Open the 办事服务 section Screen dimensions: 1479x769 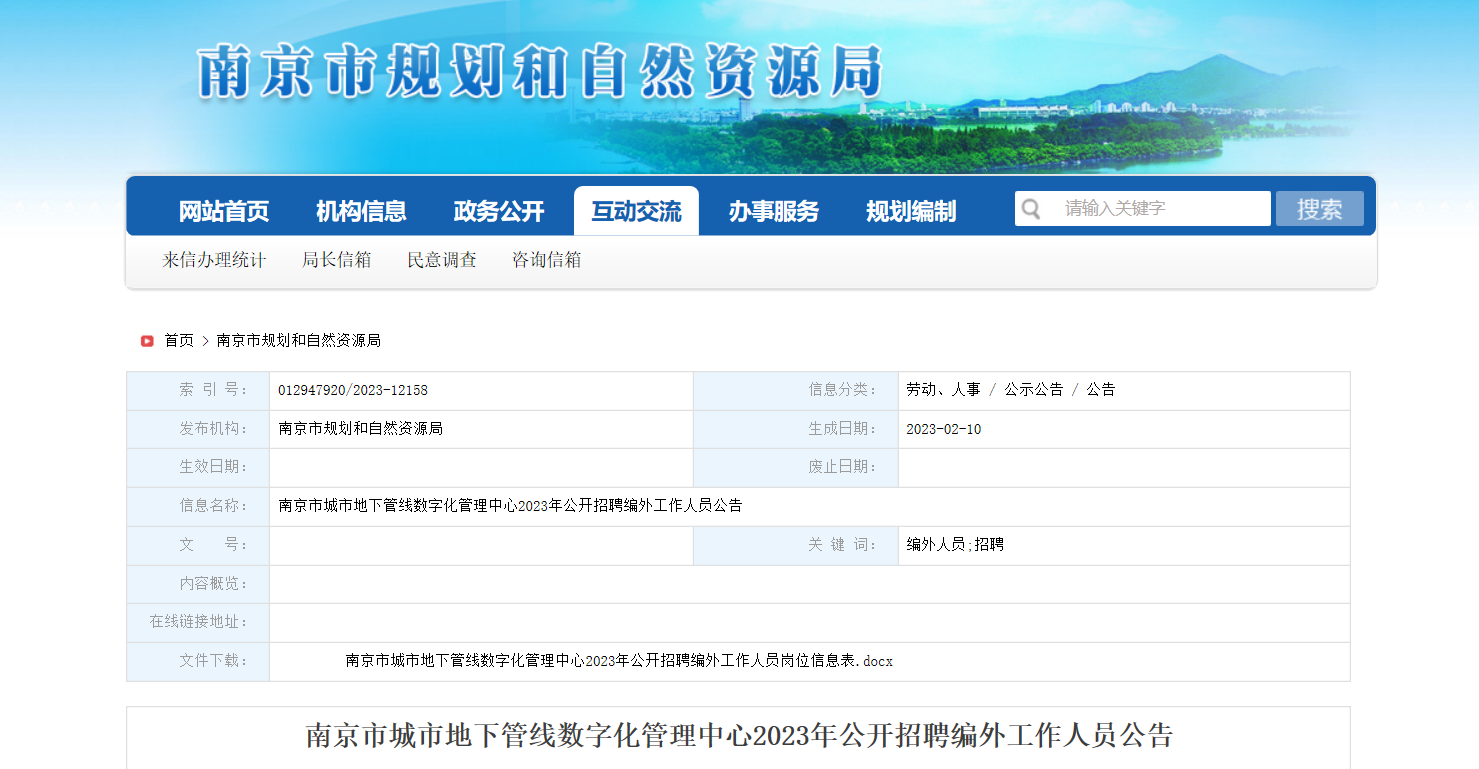(x=773, y=211)
